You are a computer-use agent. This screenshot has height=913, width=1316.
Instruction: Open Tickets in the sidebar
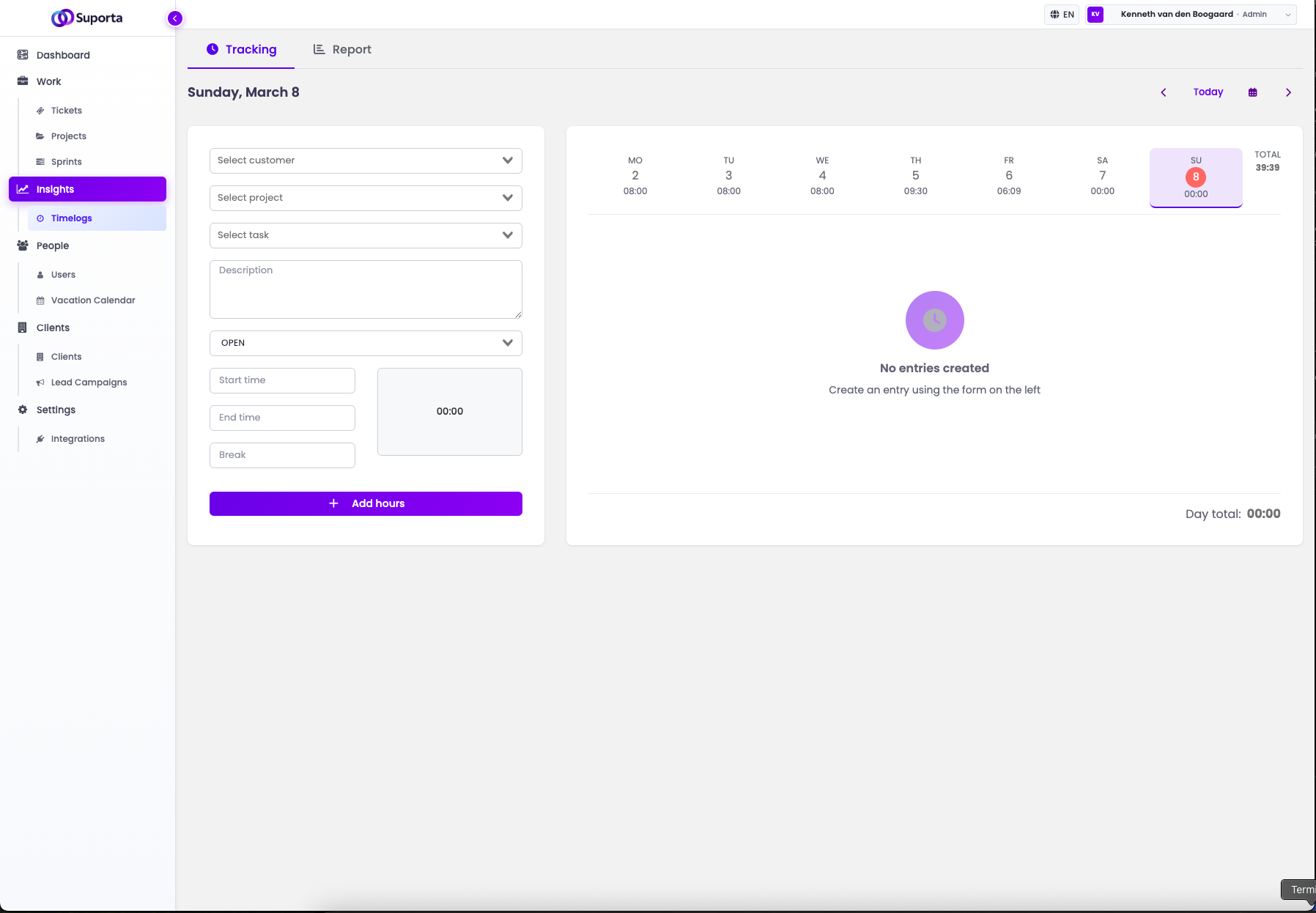(x=67, y=111)
